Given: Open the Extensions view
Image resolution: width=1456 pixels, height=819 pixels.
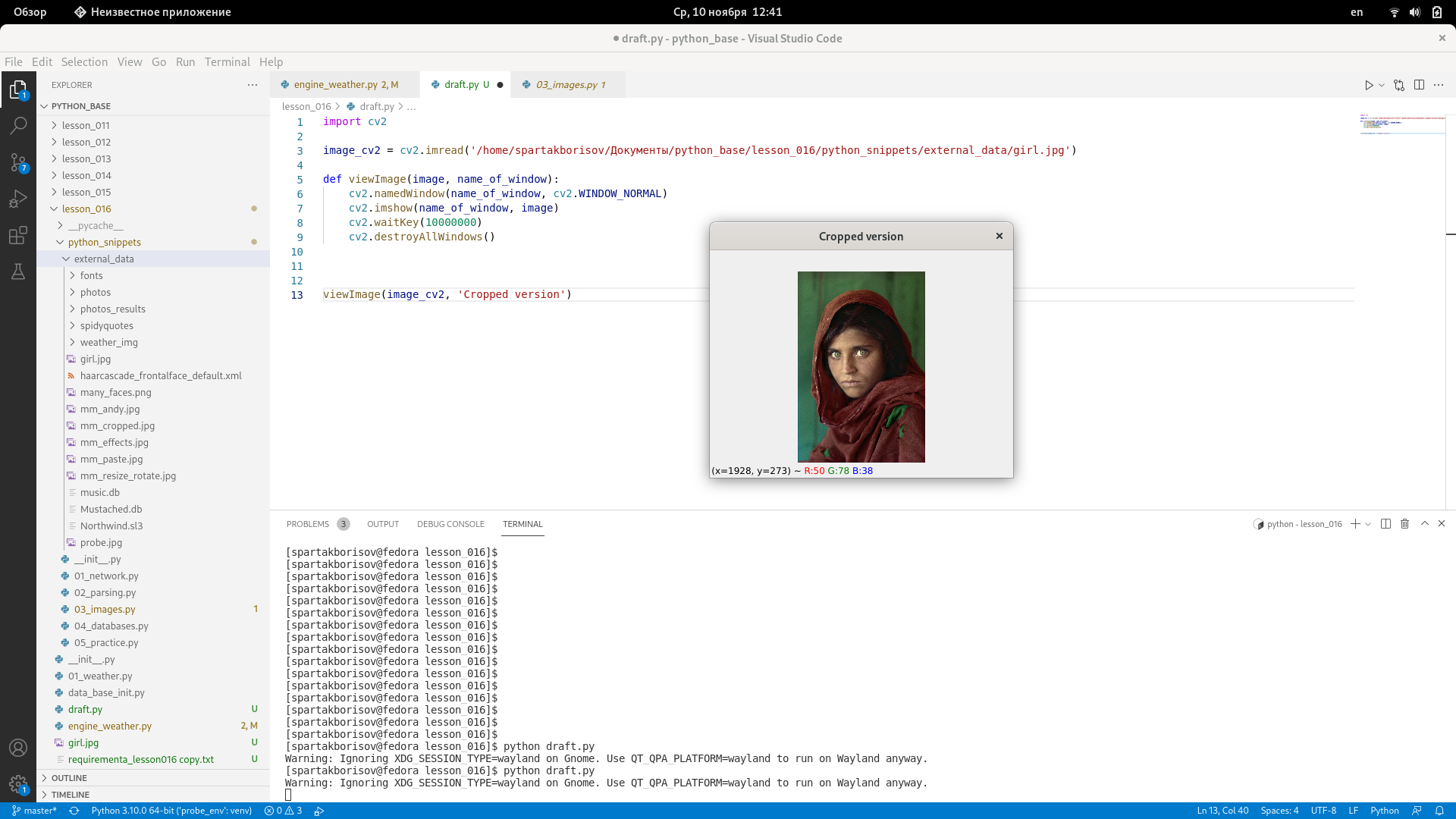Looking at the screenshot, I should 18,235.
